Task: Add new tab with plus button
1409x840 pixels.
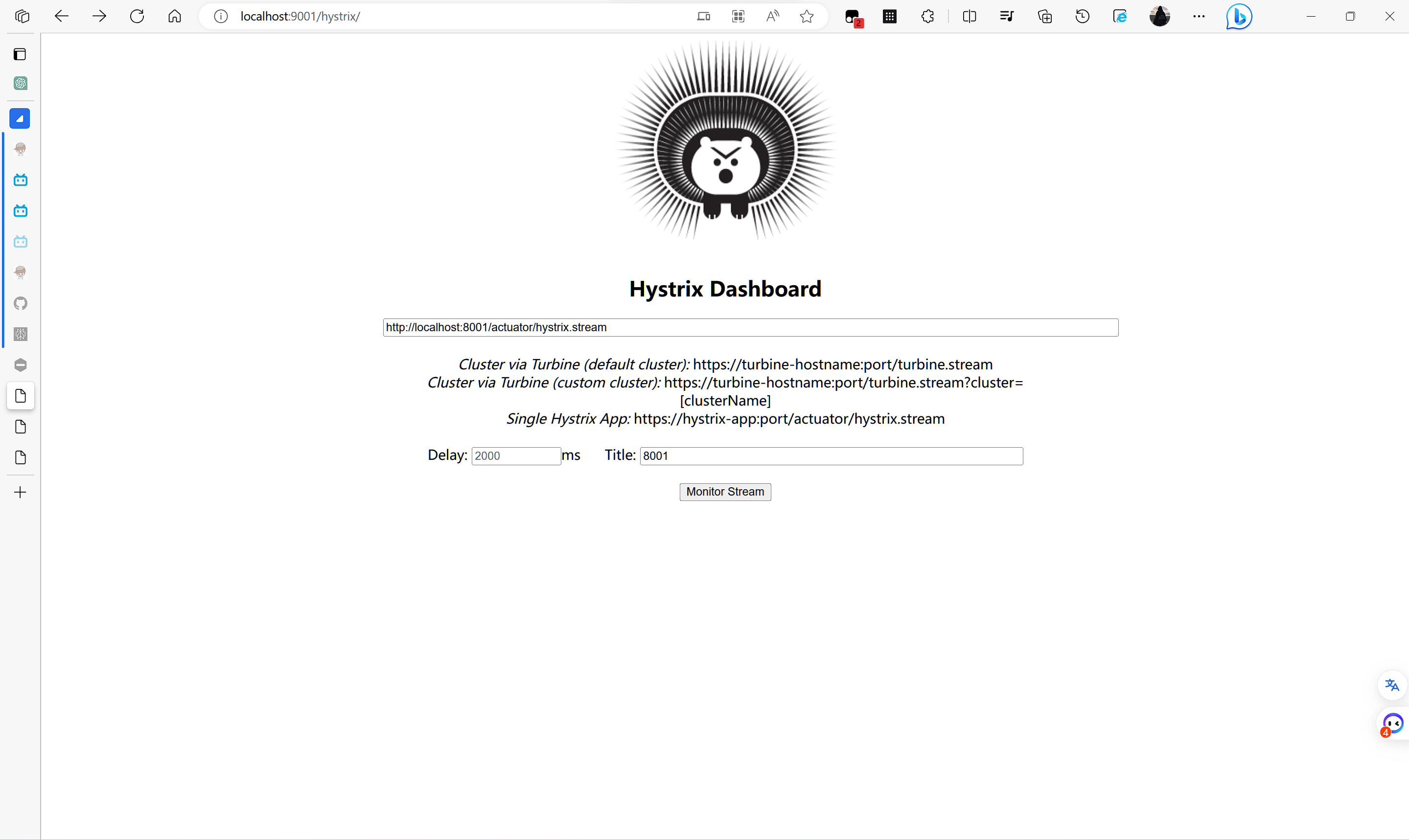Action: pos(21,492)
